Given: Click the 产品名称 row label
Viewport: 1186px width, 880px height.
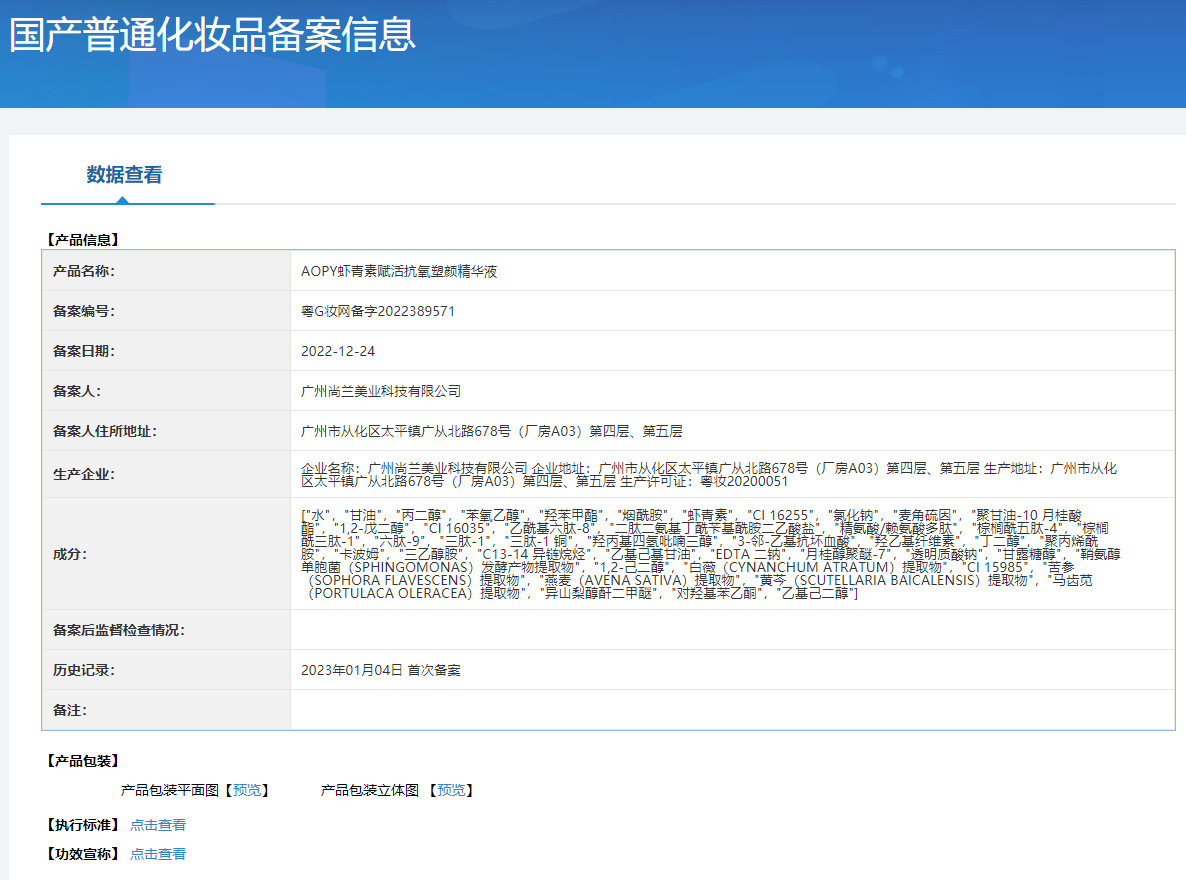Looking at the screenshot, I should 84,271.
